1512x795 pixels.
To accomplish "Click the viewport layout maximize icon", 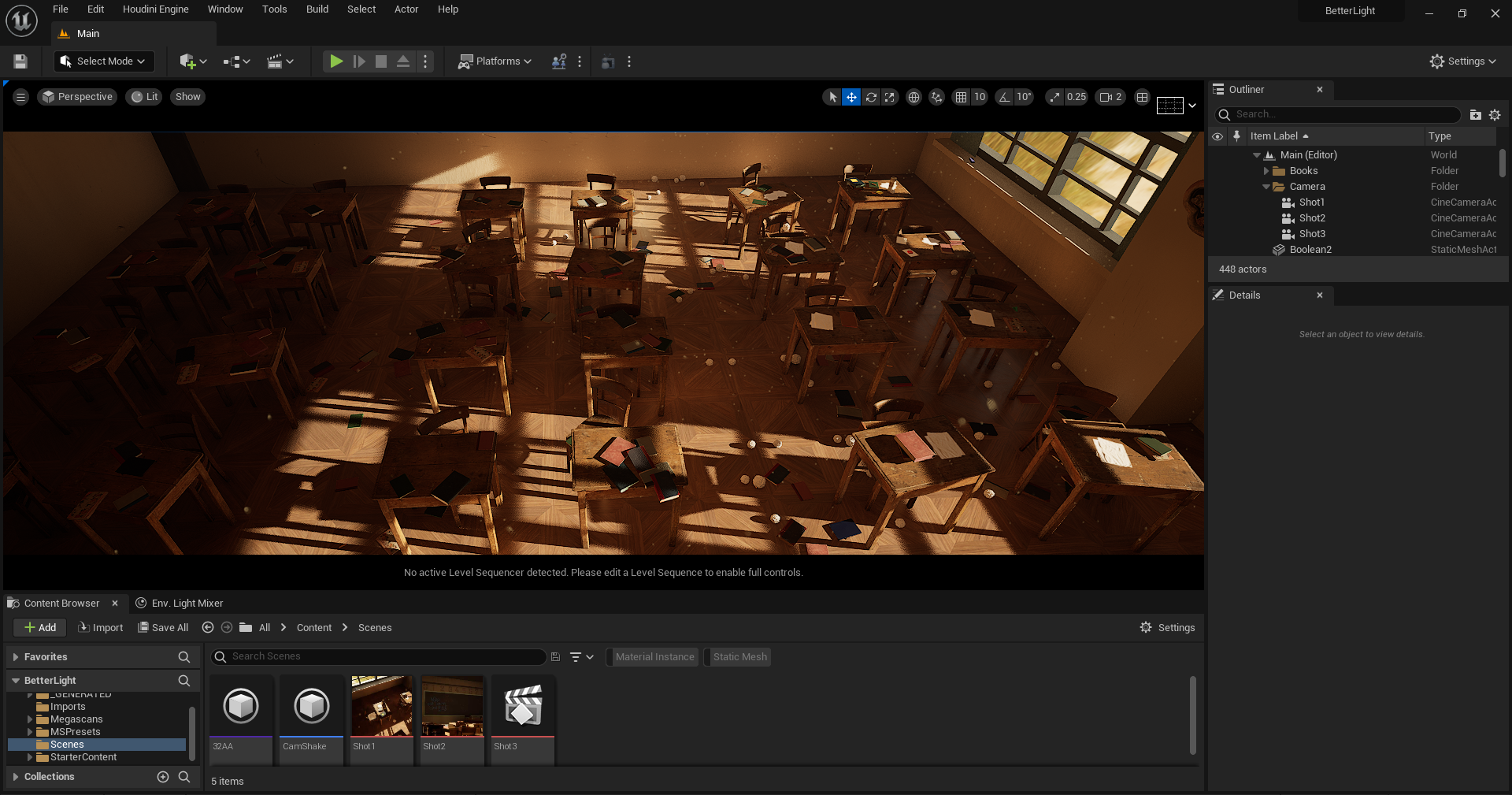I will coord(1142,97).
